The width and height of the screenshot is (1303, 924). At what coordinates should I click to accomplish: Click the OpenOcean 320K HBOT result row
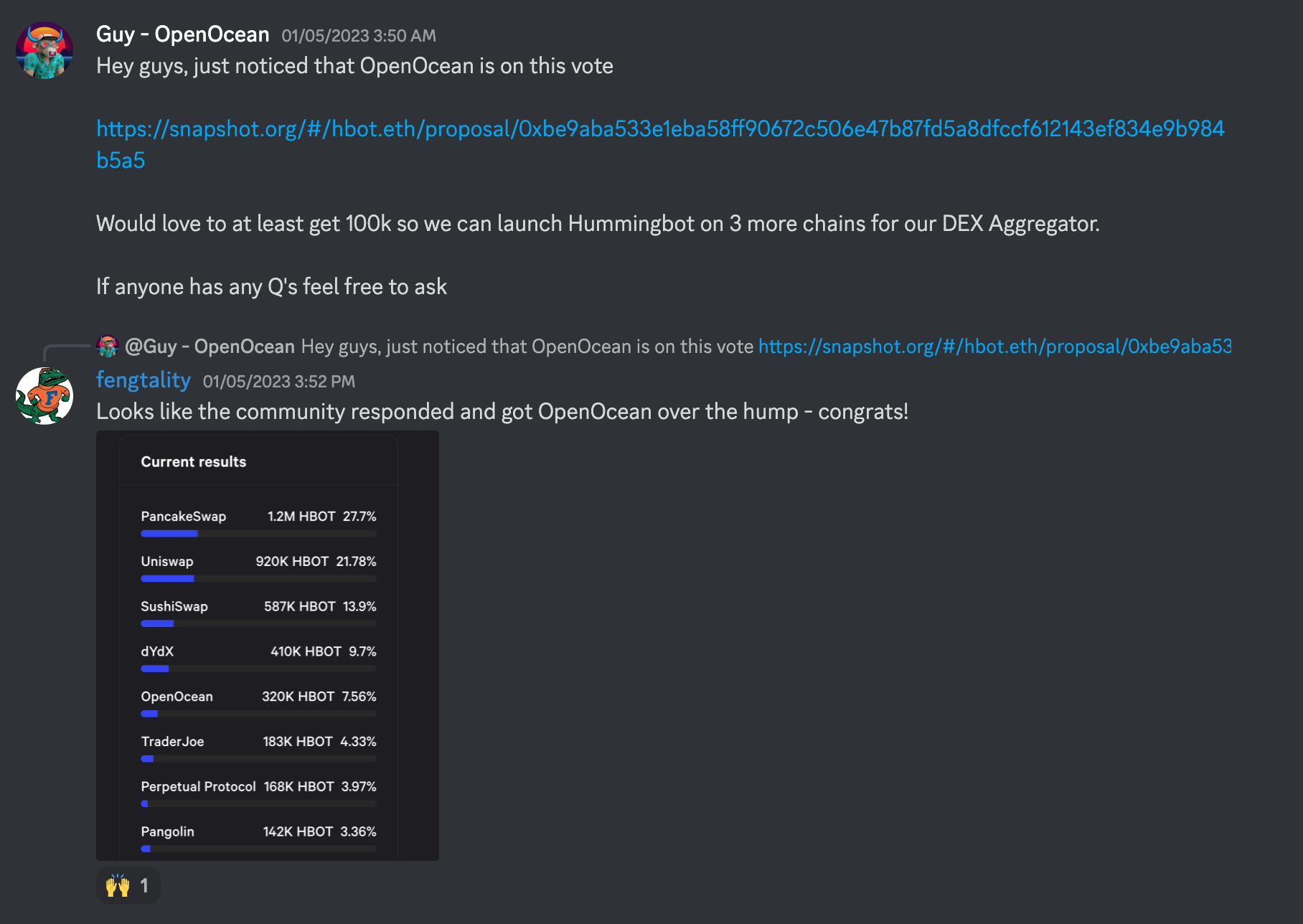258,697
